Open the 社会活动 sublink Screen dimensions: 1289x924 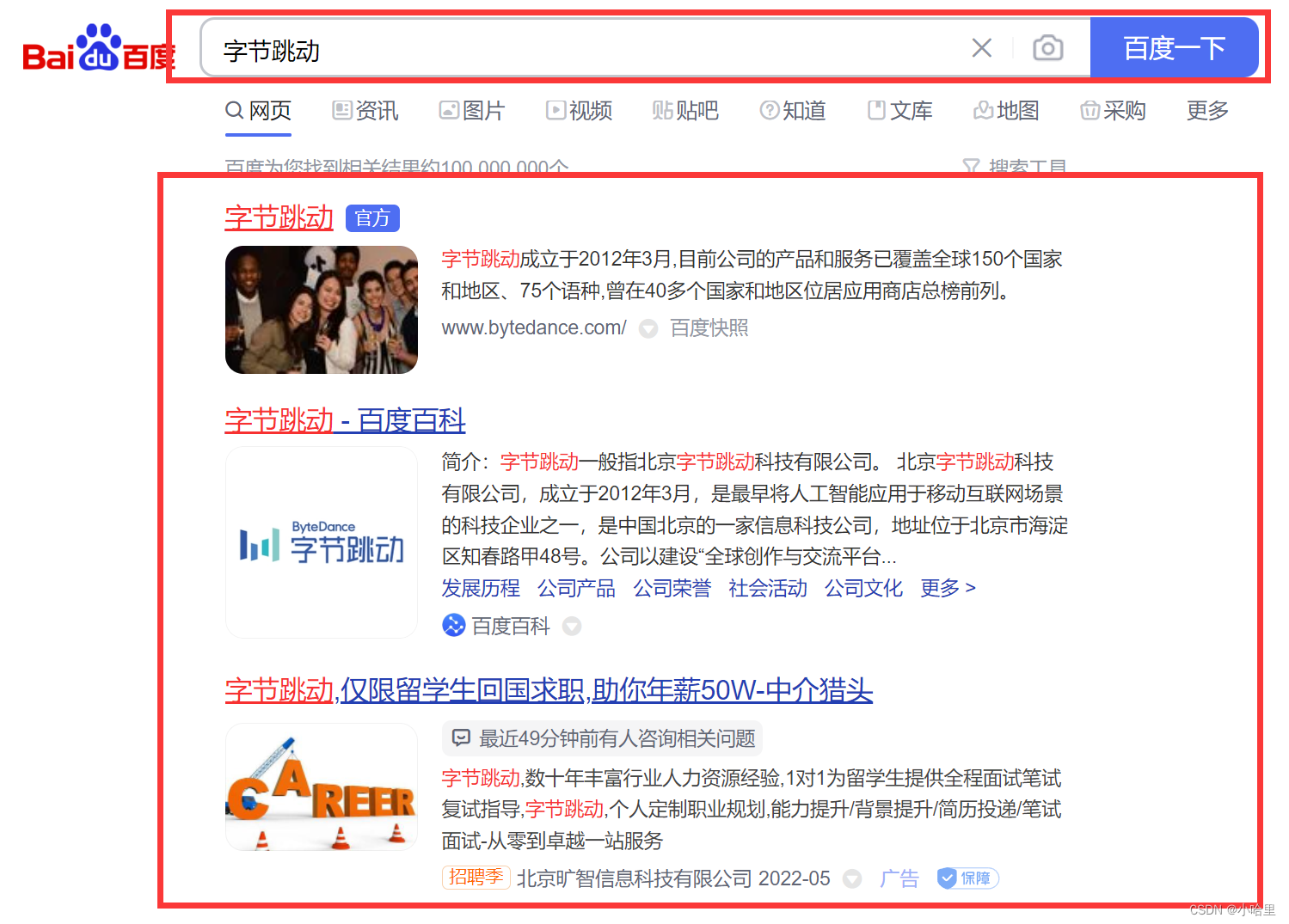[768, 589]
